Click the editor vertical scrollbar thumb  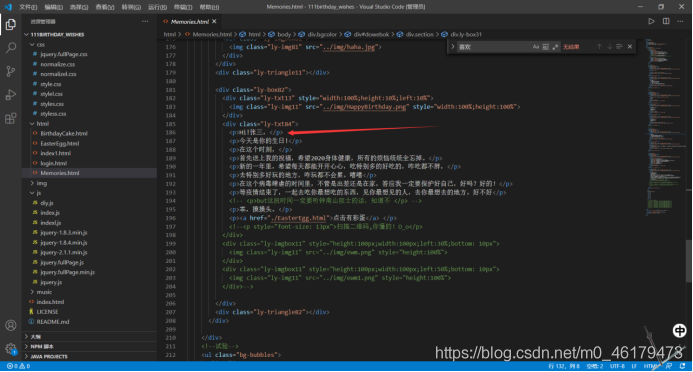tap(689, 261)
